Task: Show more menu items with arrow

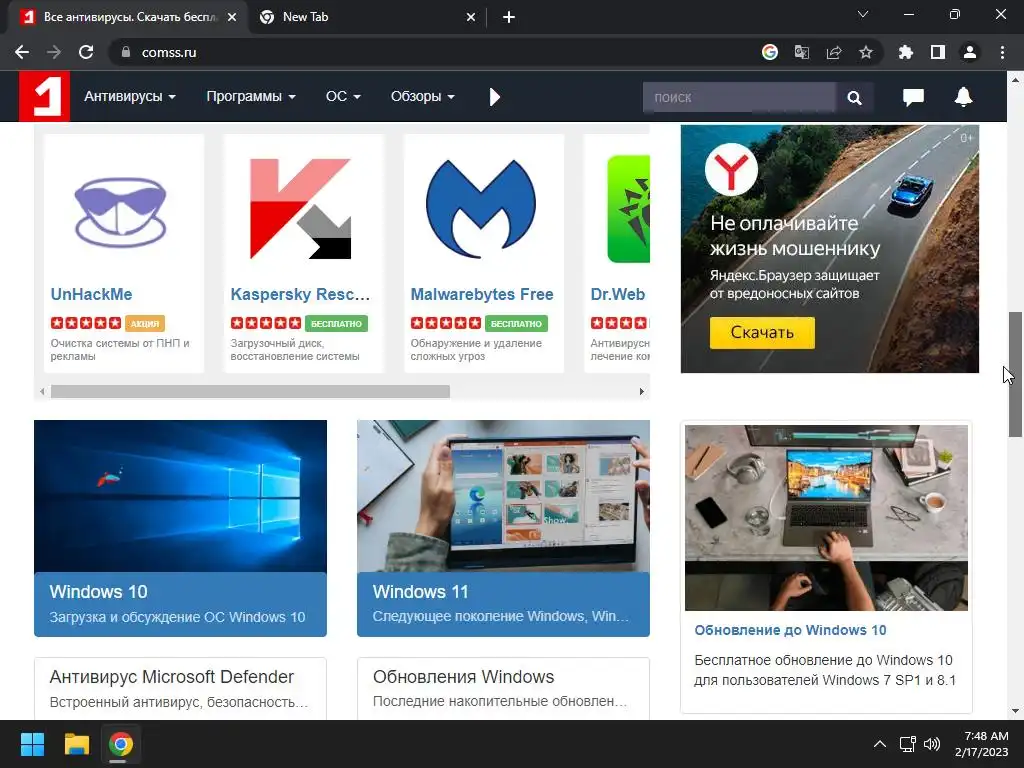Action: tap(494, 97)
